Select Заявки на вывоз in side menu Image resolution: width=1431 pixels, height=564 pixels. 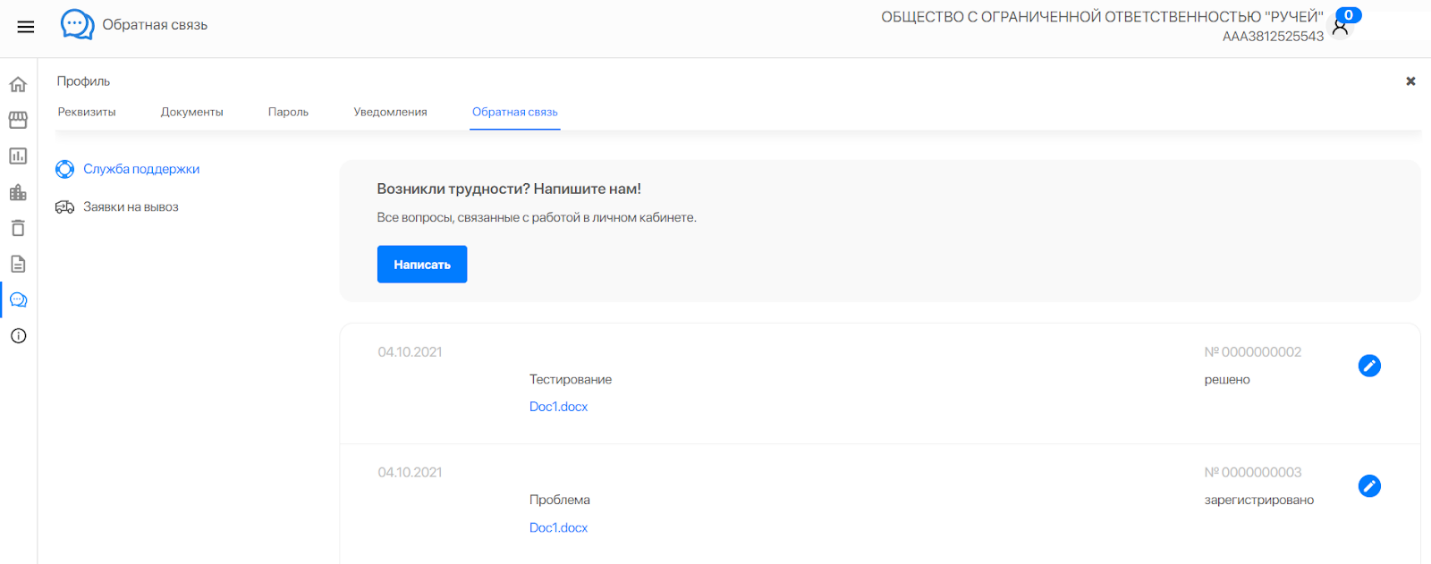coord(130,207)
